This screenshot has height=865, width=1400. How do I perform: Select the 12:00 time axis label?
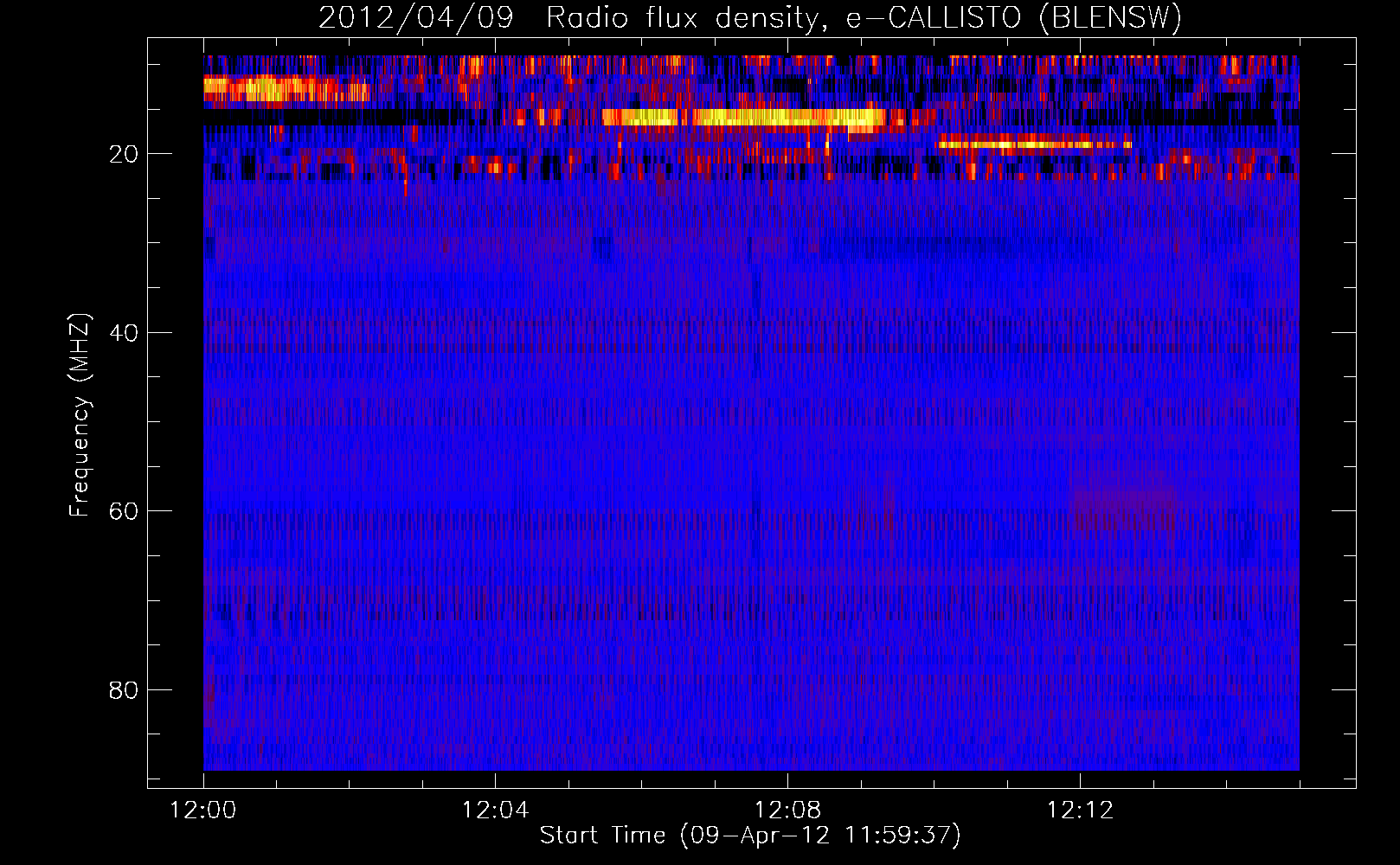[x=203, y=811]
